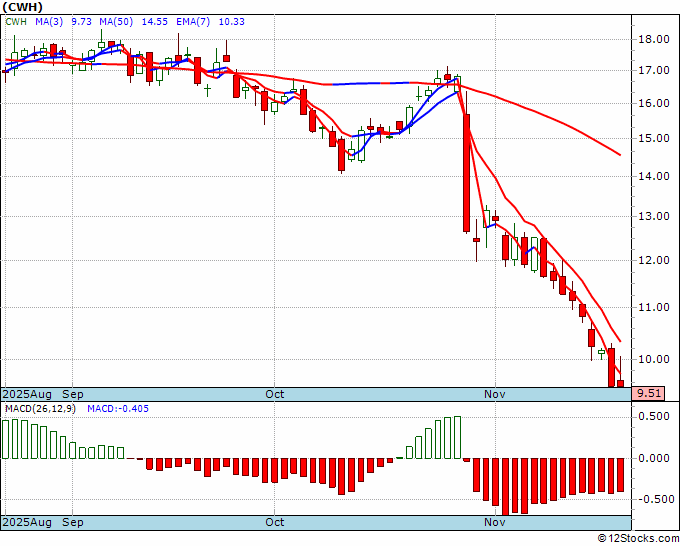Screen dimensions: 680x546
Task: Click the MACD:-0.405 value readout
Action: [118, 409]
